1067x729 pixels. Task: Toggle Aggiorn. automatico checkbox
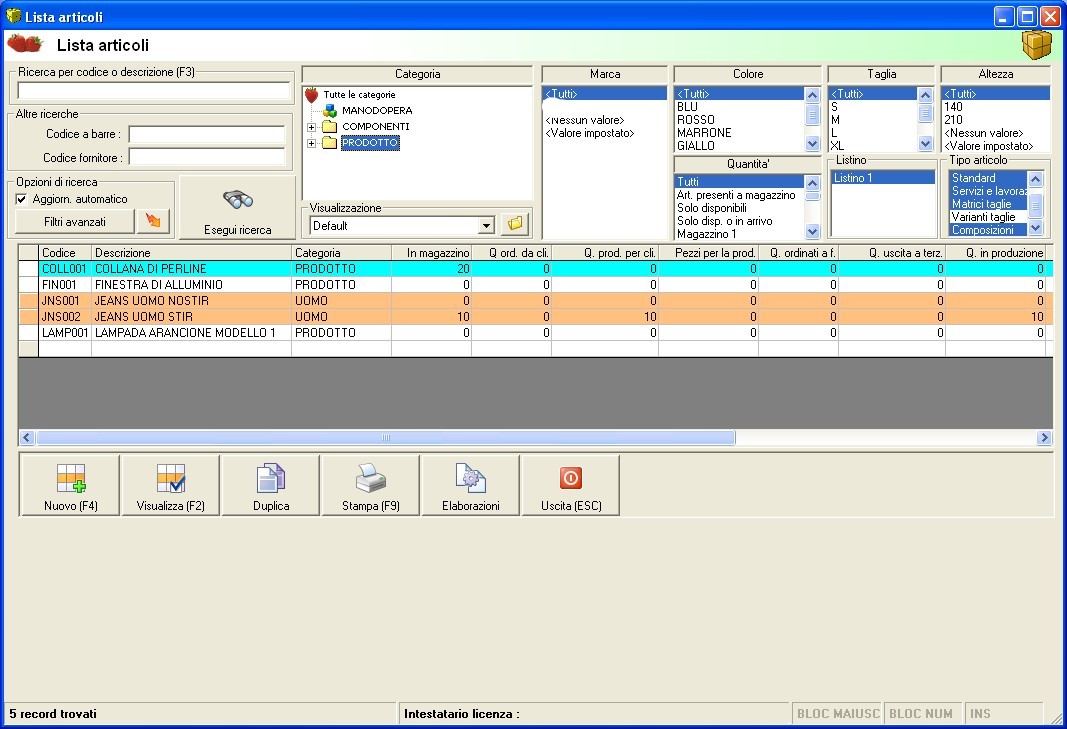point(22,199)
